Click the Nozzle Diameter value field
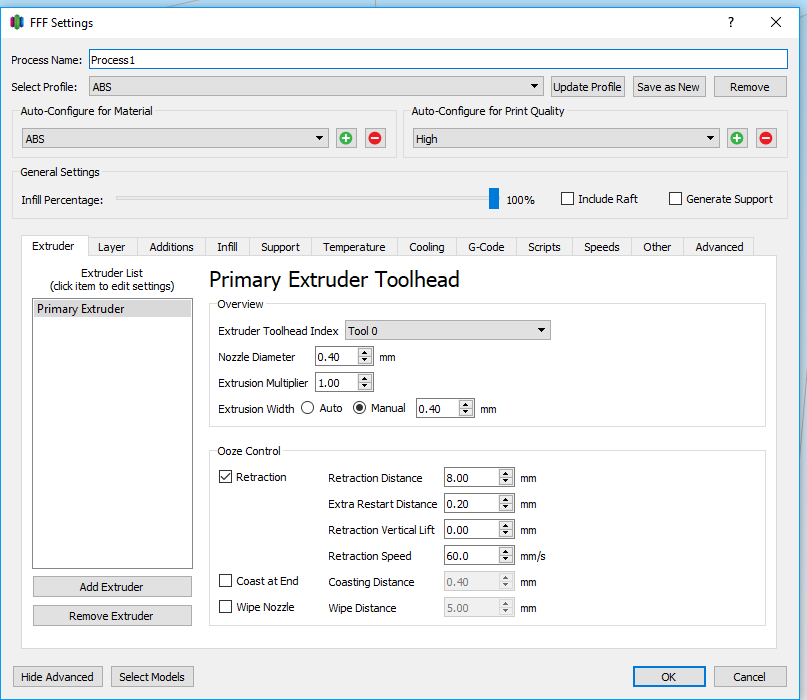Screen dimensions: 807x700 [x=337, y=356]
